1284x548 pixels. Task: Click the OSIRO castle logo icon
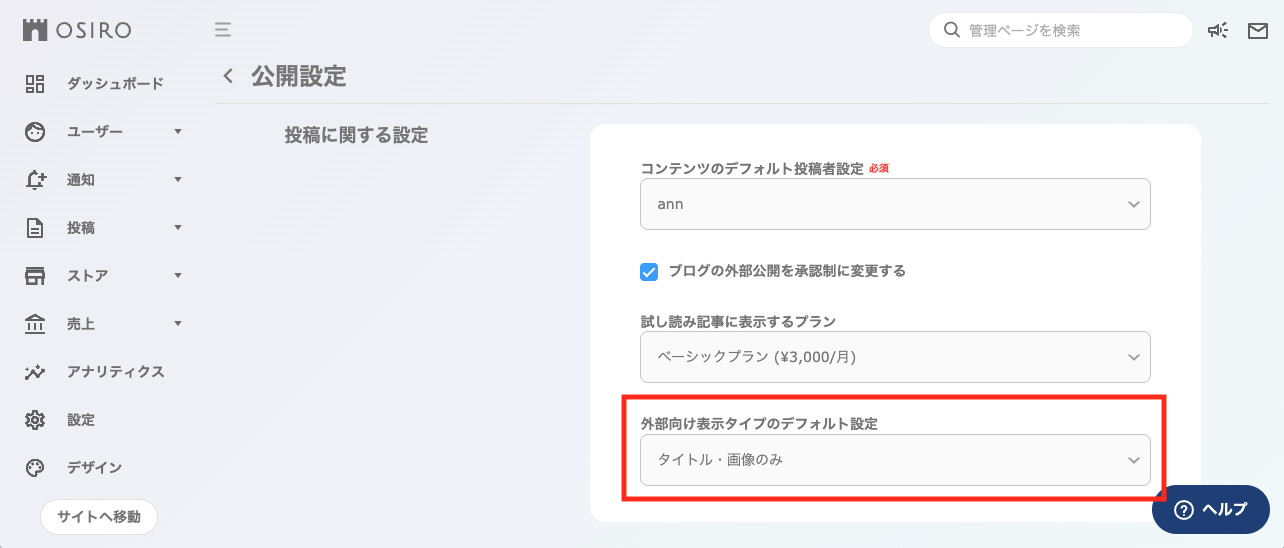tap(35, 30)
